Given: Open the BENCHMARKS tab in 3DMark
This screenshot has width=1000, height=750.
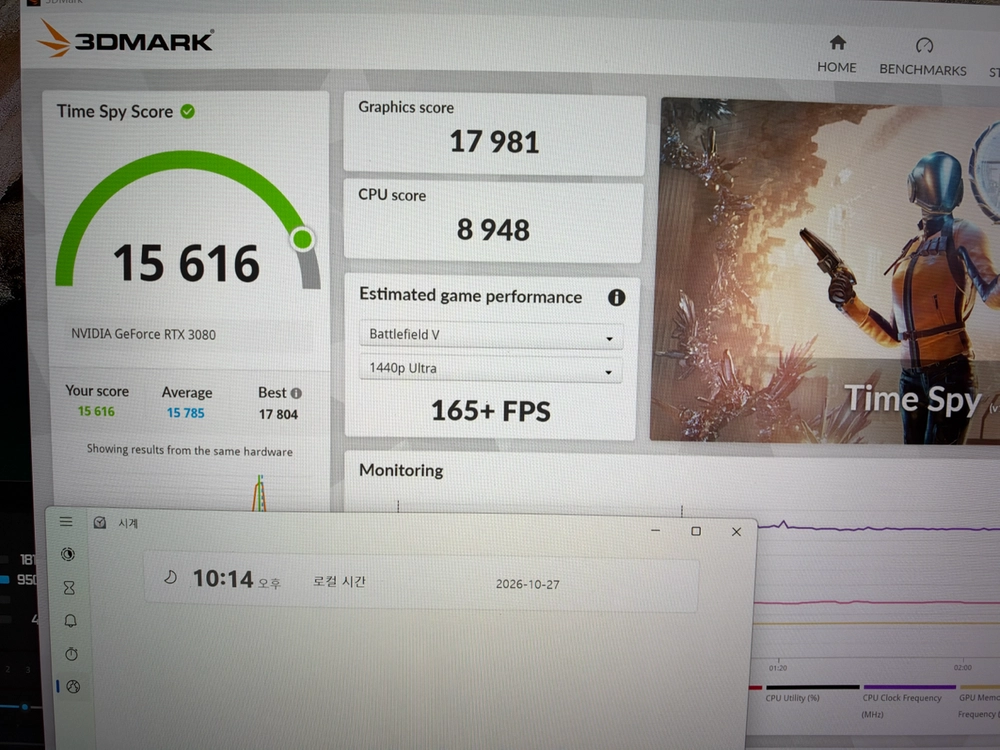Looking at the screenshot, I should coord(923,57).
